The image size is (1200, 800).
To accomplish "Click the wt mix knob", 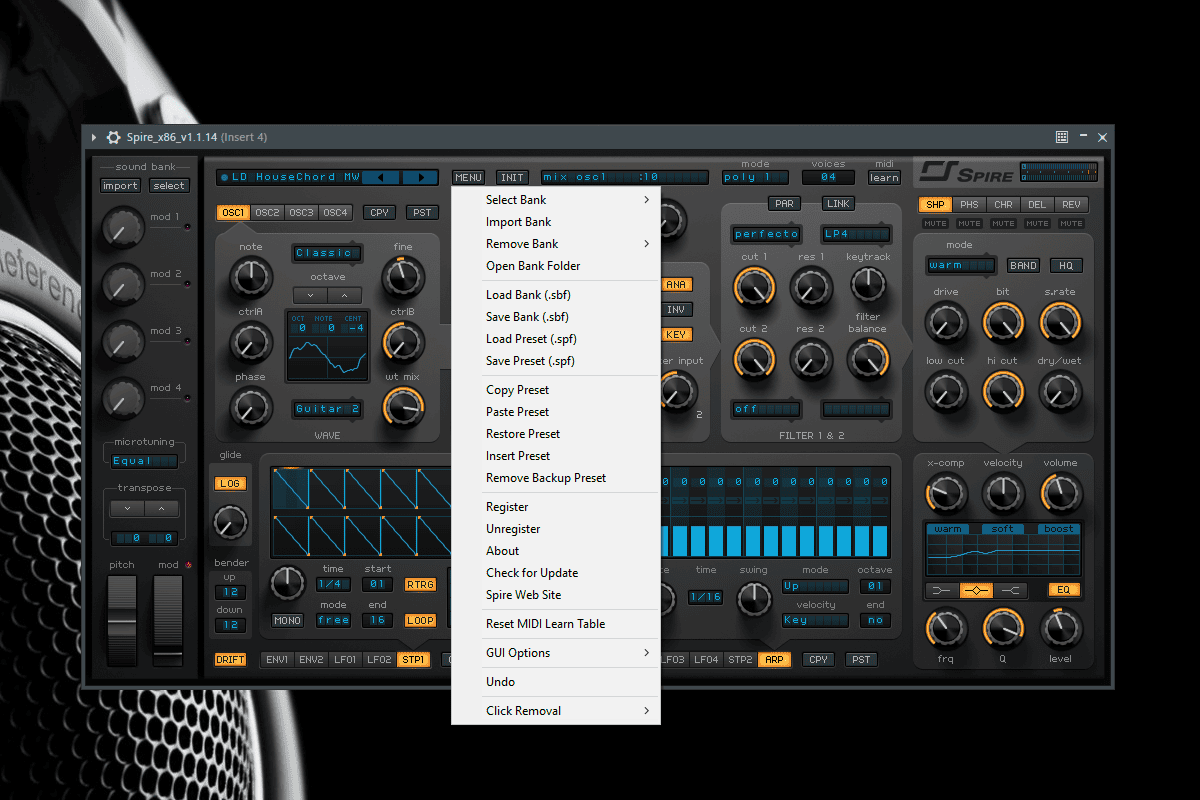I will (x=403, y=405).
